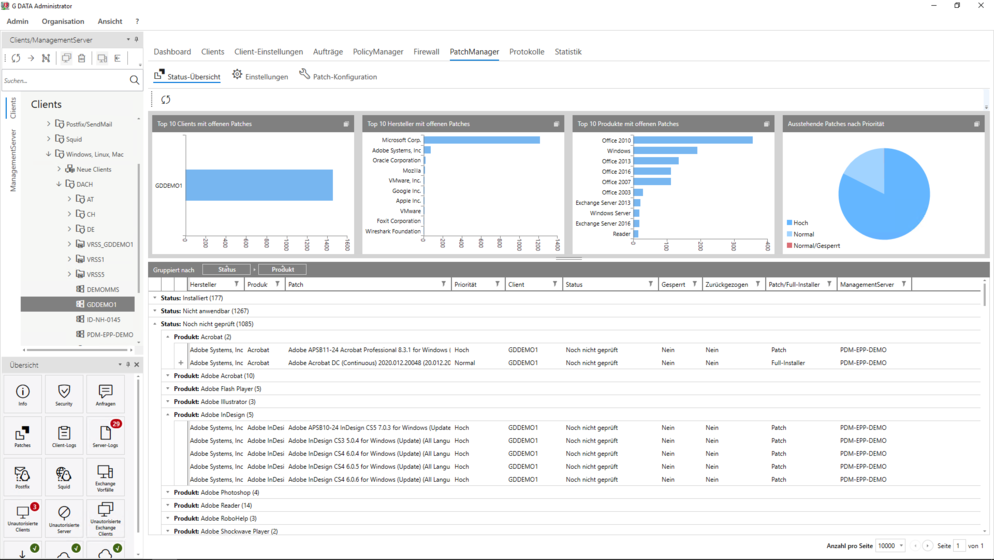
Task: Click the Unautorisierte Clients icon
Action: coord(23,518)
